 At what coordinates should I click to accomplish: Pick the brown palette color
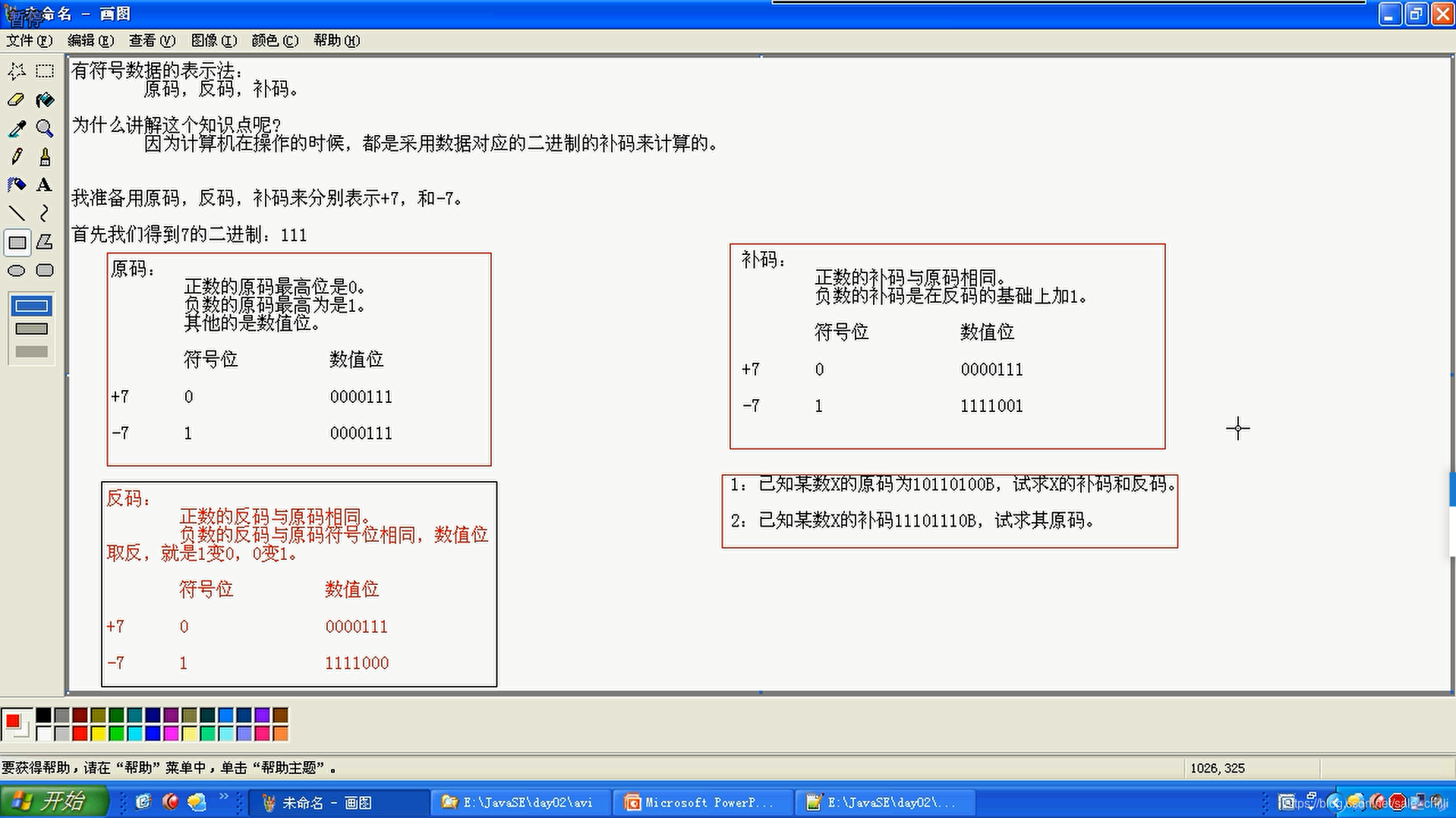click(280, 715)
